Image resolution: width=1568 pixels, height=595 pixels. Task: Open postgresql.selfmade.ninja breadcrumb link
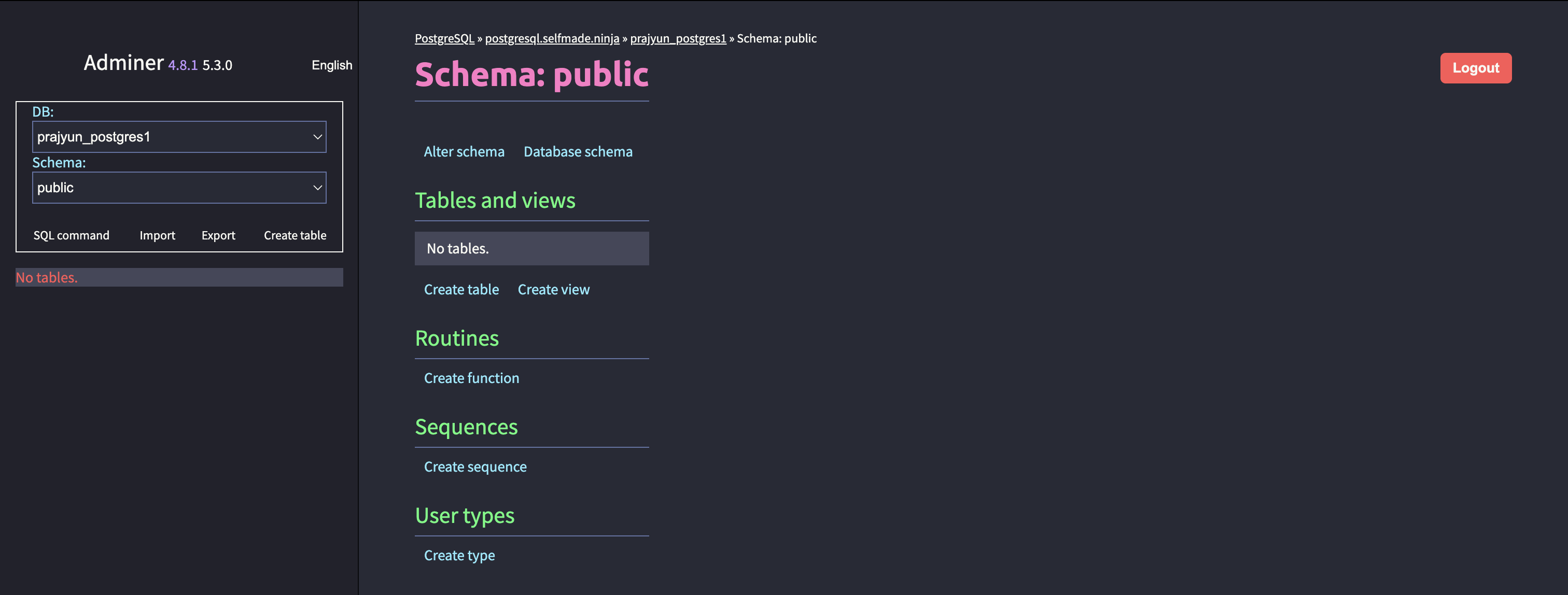(552, 38)
